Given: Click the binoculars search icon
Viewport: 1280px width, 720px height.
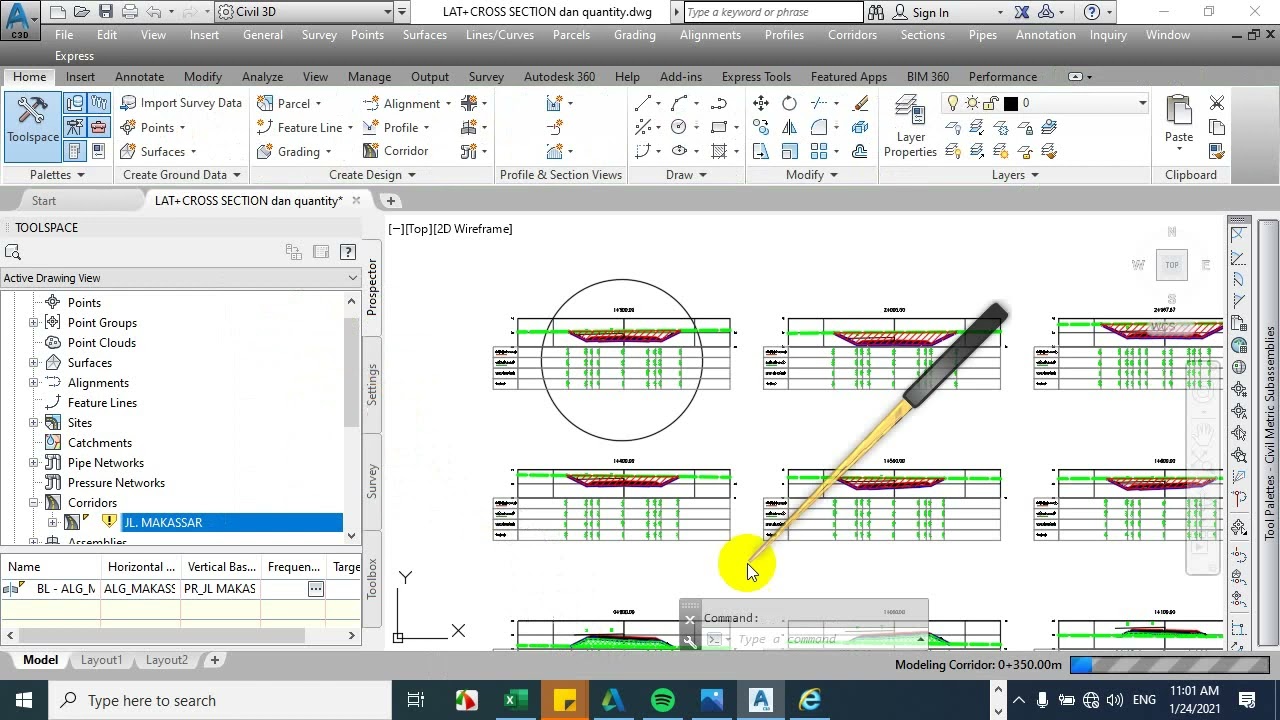Looking at the screenshot, I should (876, 12).
